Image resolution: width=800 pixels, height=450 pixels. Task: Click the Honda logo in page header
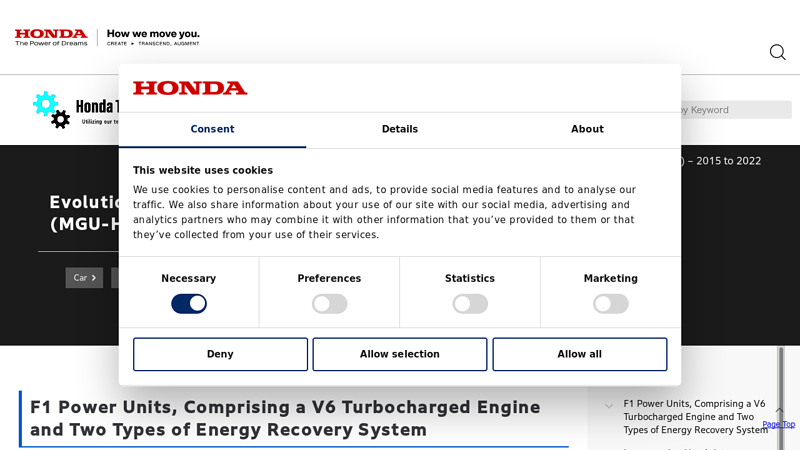[51, 37]
